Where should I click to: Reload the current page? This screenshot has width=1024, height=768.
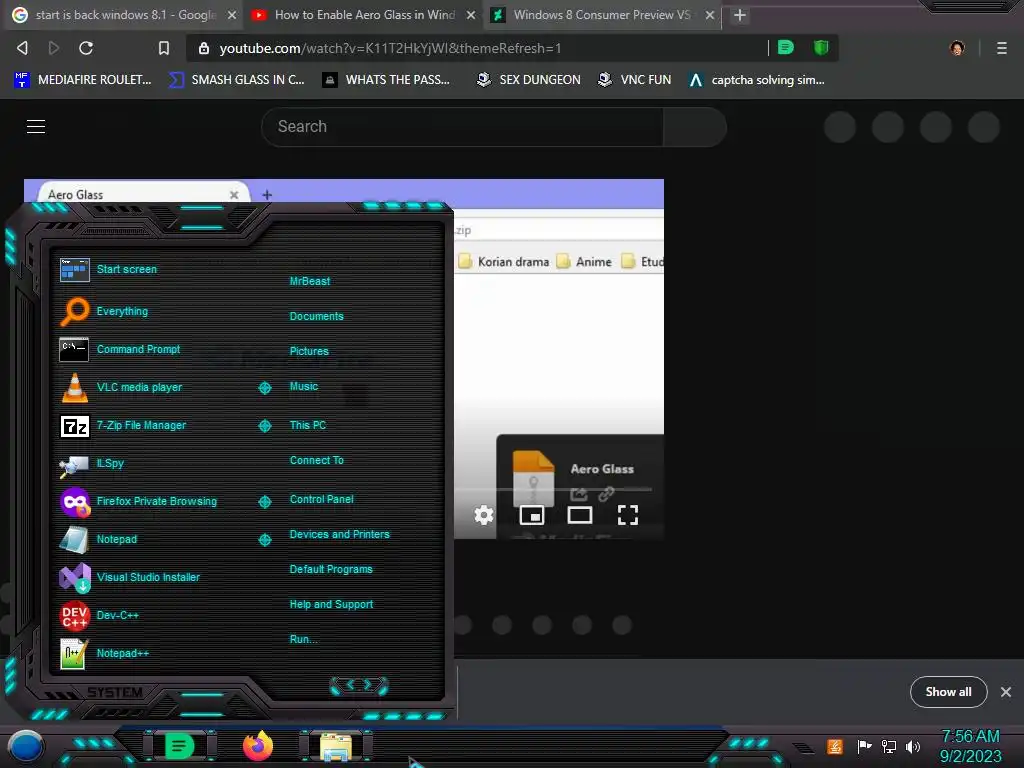click(86, 48)
